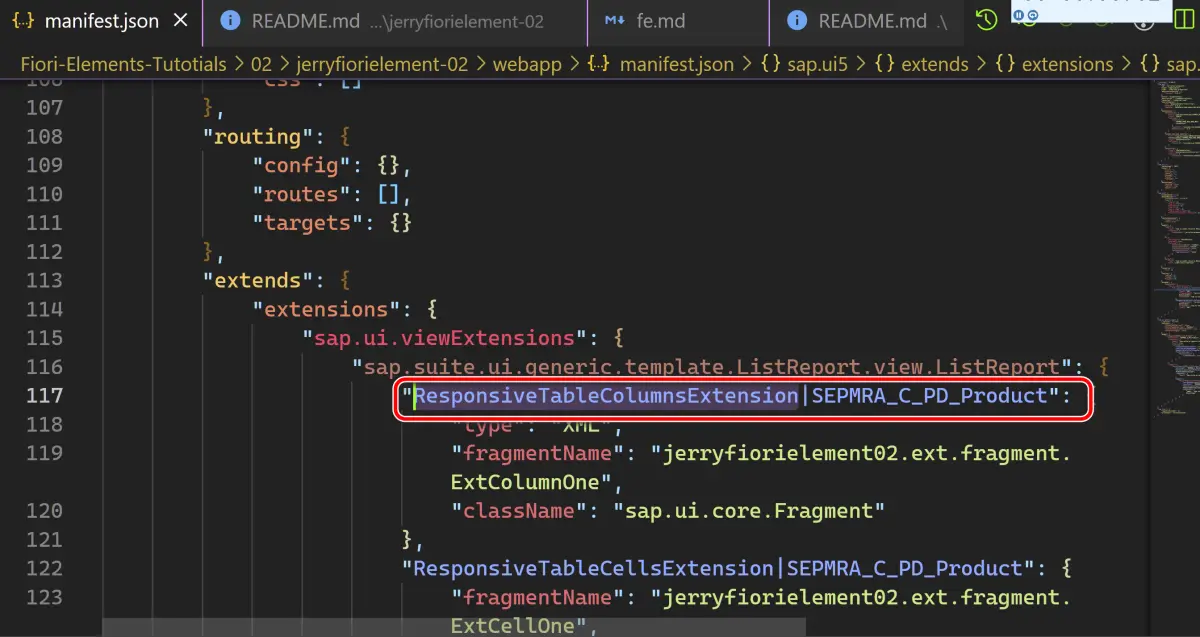Open the 02 folder breadcrumb
Screen dimensions: 1200x637
click(x=261, y=64)
